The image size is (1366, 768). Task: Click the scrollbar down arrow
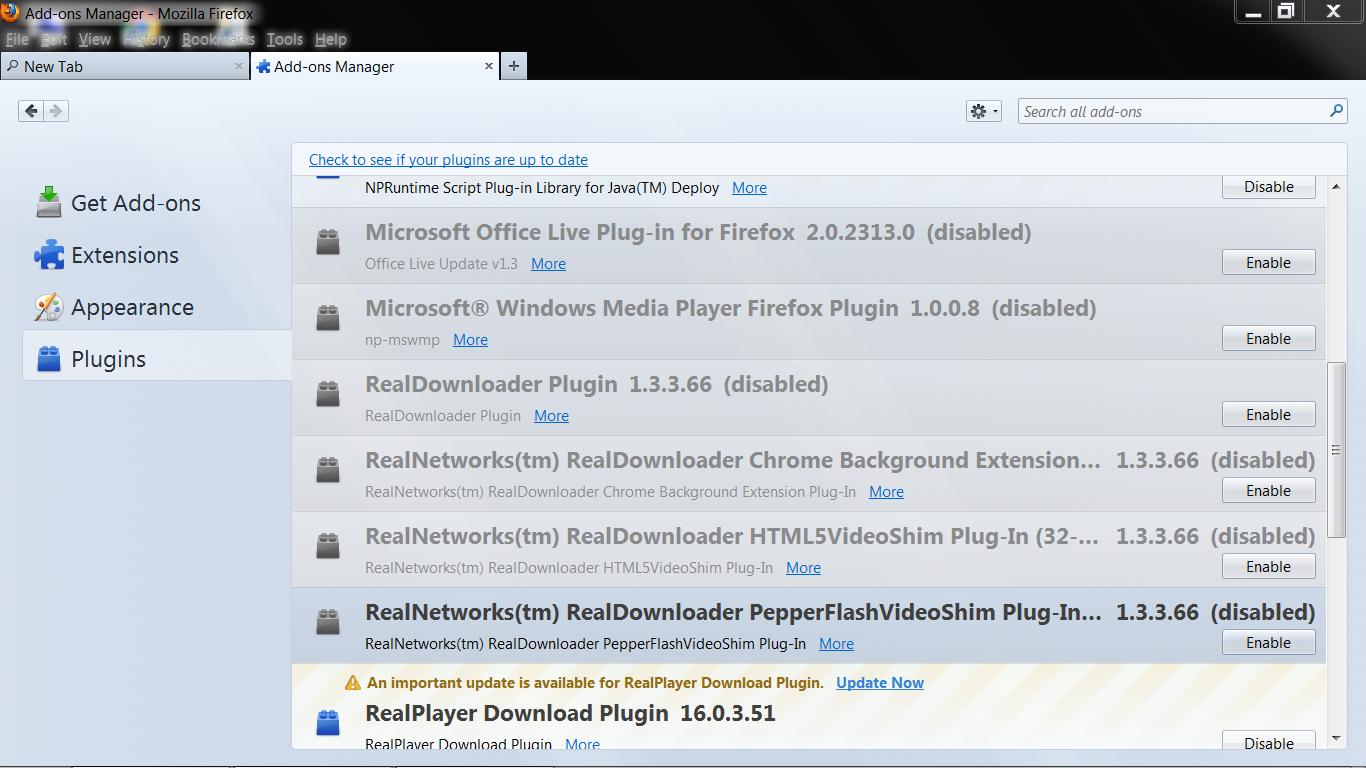click(x=1336, y=738)
